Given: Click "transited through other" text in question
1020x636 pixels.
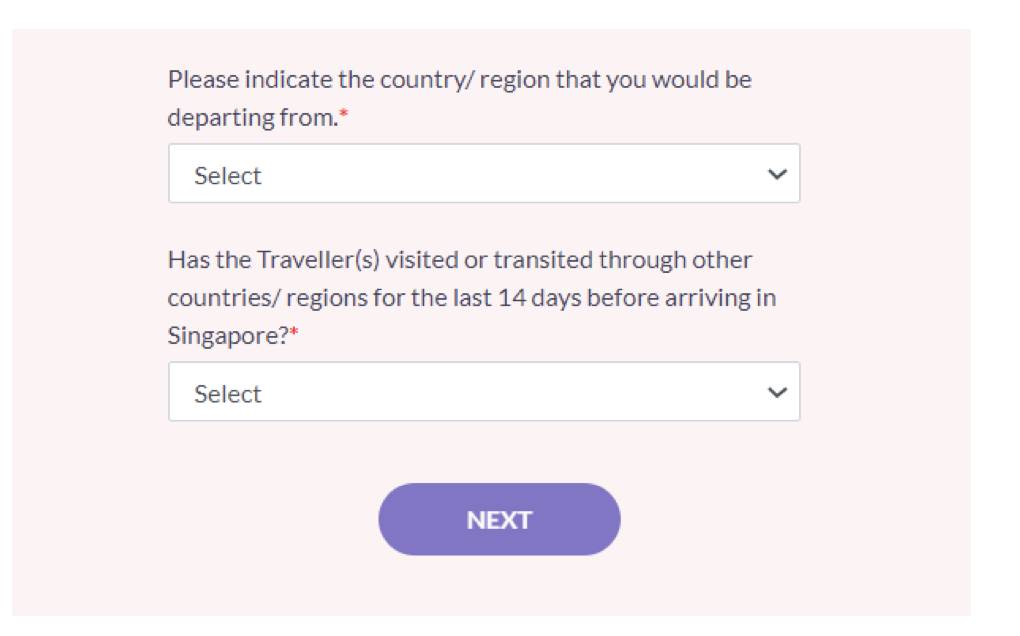Looking at the screenshot, I should coord(622,260).
